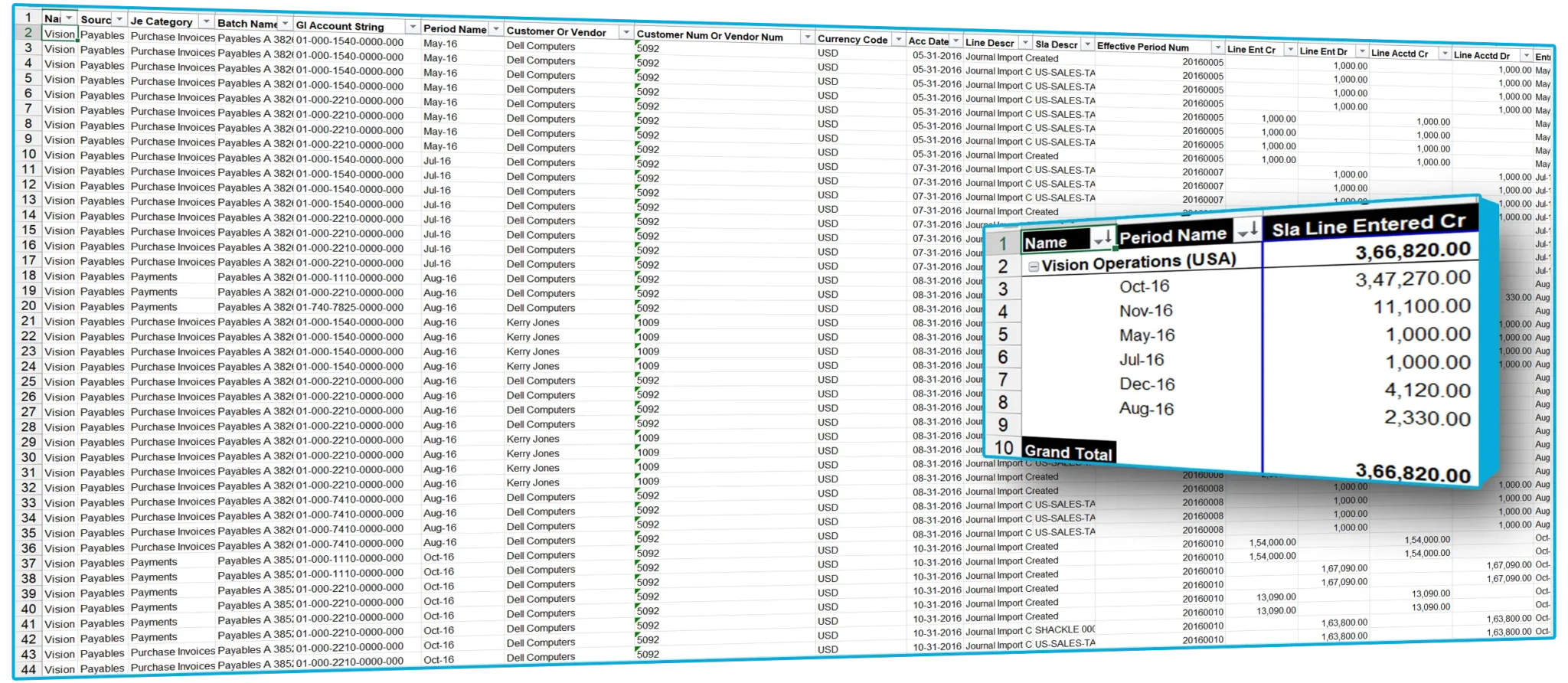Select the Oct-16 row in pivot table

1144,287
